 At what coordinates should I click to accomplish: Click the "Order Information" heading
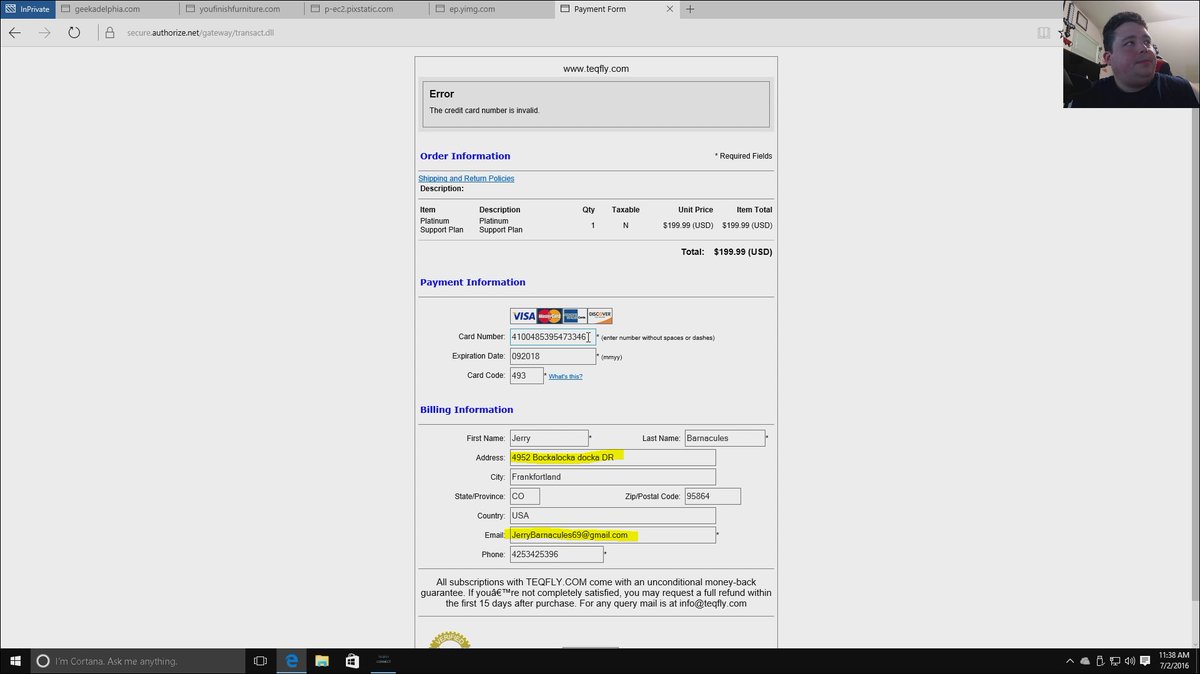(465, 156)
